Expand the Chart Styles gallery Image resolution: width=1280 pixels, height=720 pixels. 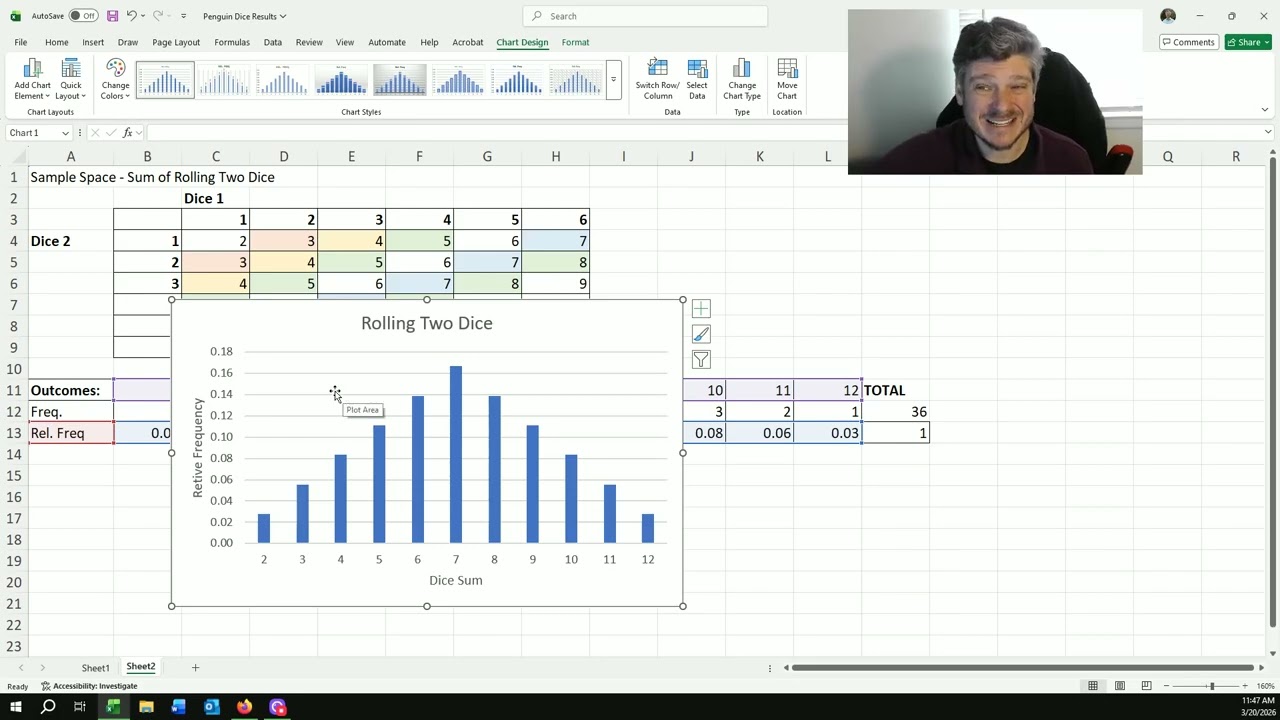(x=613, y=80)
